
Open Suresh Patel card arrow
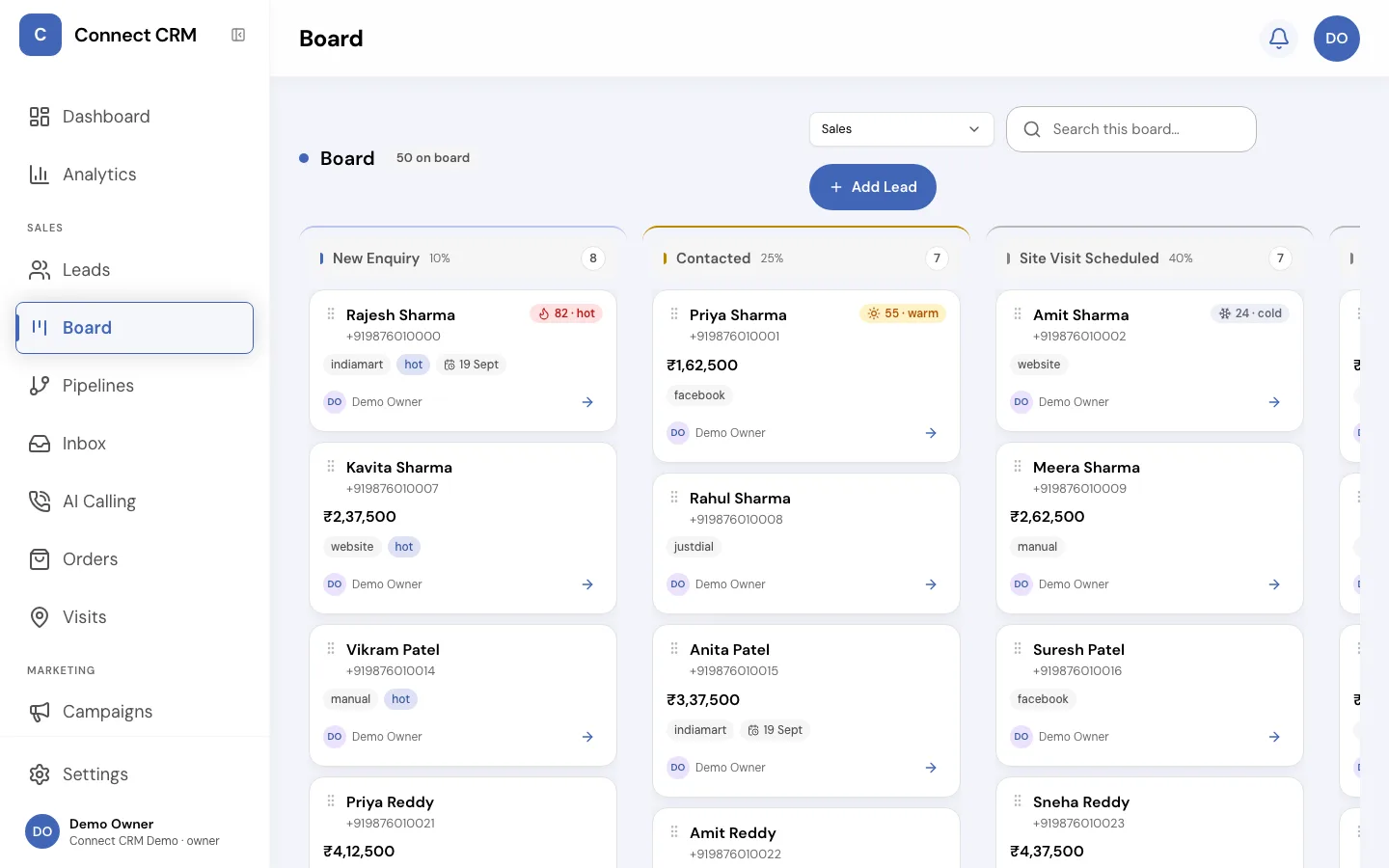point(1274,737)
